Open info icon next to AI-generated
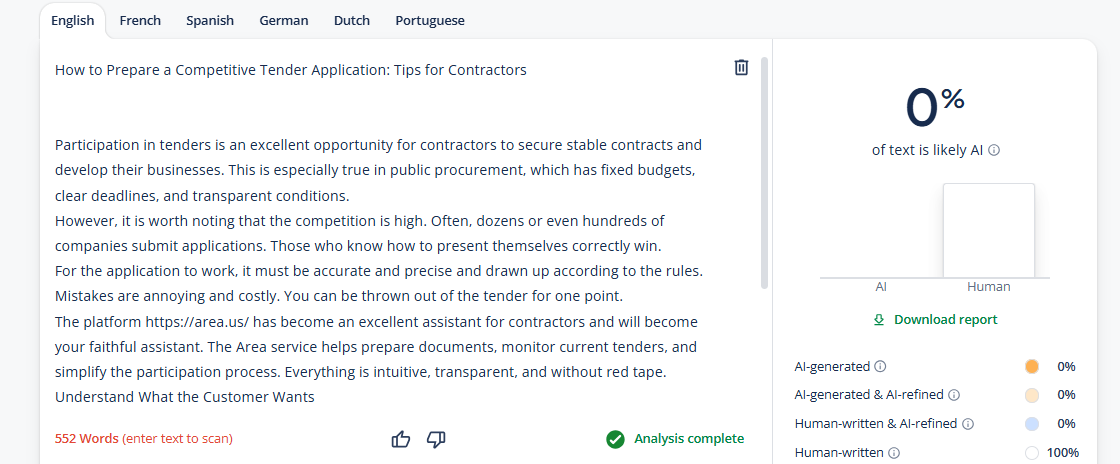The width and height of the screenshot is (1120, 464). click(x=880, y=367)
